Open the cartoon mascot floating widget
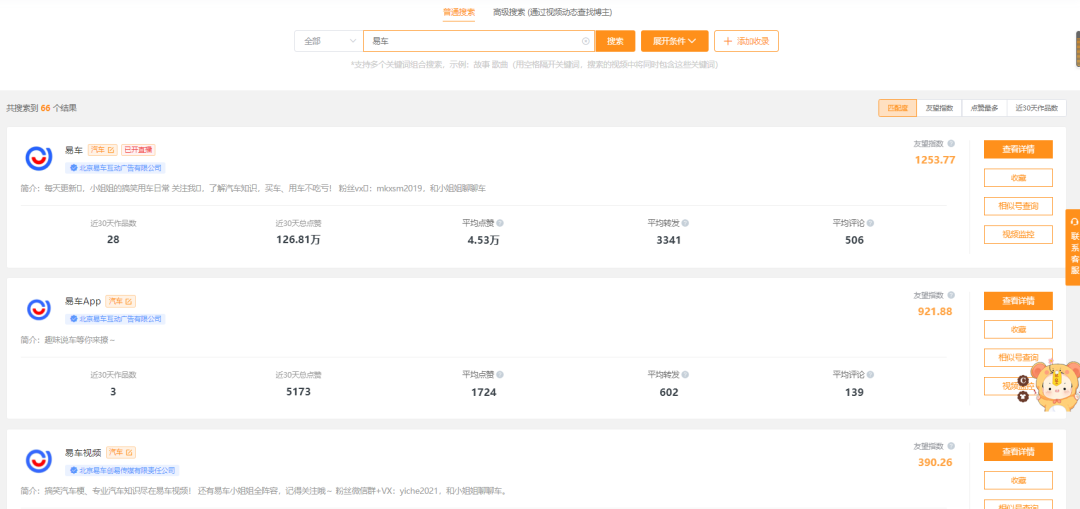This screenshot has height=509, width=1080. [1049, 386]
